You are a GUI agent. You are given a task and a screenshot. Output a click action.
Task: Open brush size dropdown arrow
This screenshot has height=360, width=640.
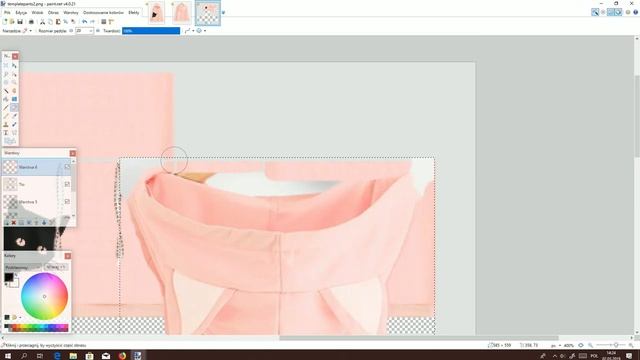(x=91, y=31)
